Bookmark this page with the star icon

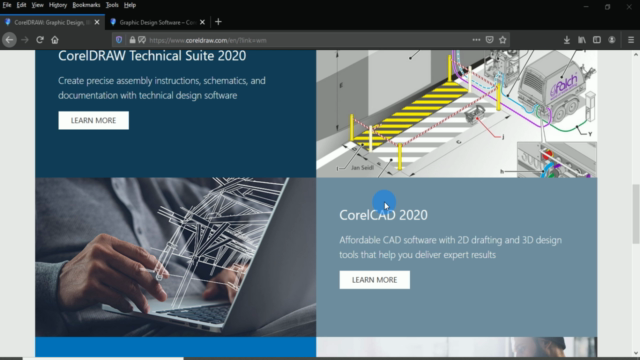point(502,40)
